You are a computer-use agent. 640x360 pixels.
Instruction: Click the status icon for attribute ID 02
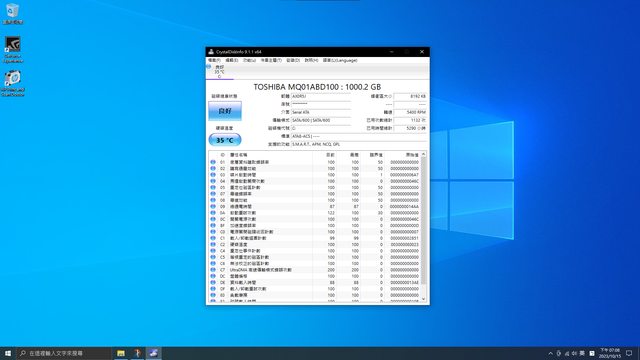[213, 168]
